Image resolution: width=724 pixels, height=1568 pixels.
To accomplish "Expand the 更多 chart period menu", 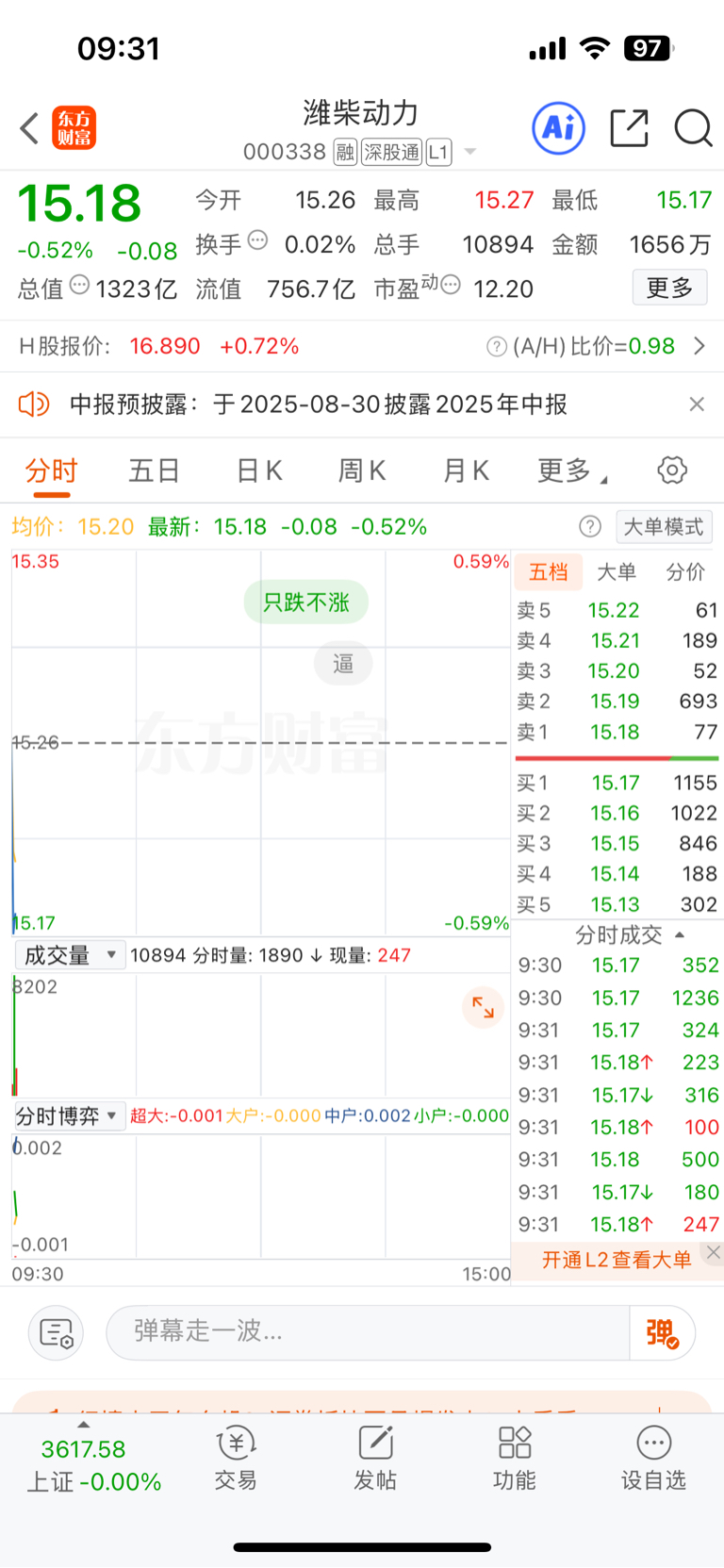I will [571, 470].
